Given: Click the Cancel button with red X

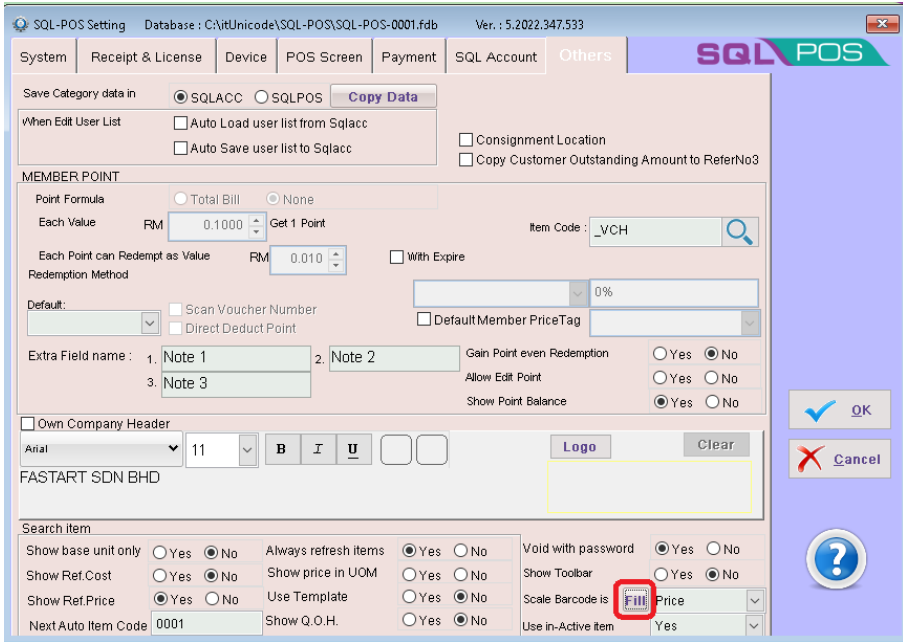Looking at the screenshot, I should 840,460.
